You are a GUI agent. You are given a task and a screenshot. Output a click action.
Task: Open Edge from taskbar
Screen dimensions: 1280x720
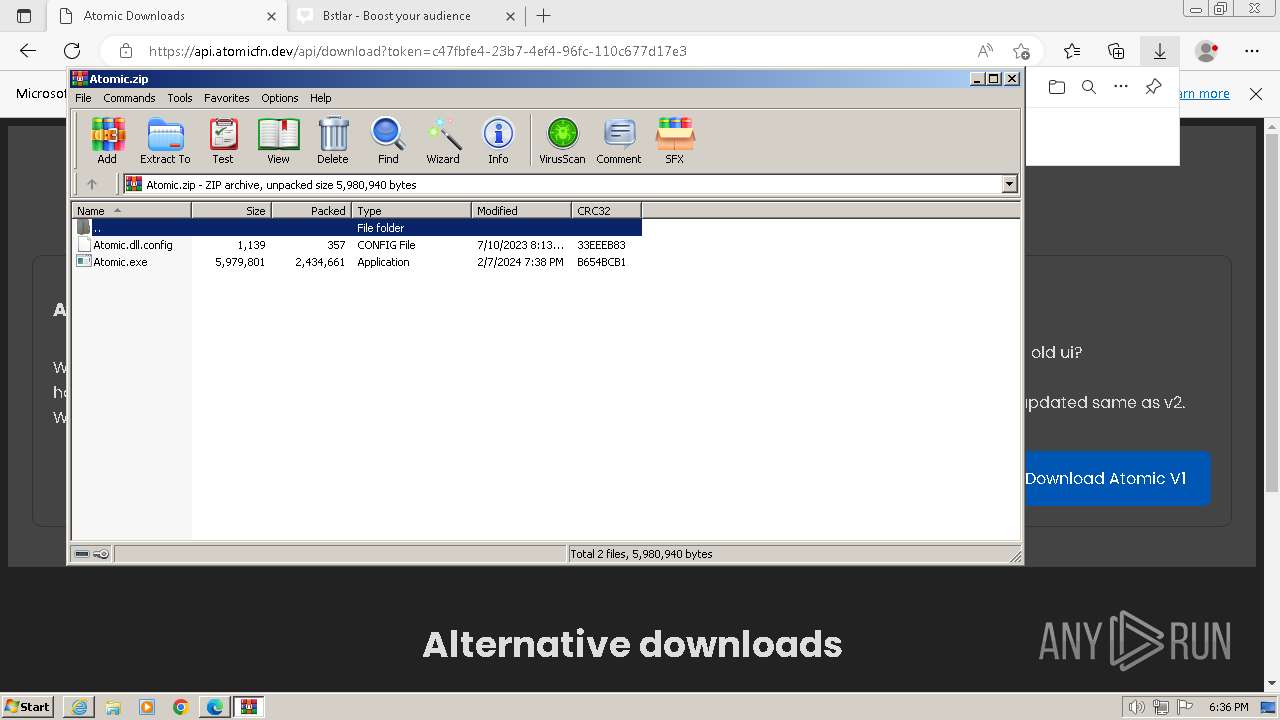click(x=215, y=707)
